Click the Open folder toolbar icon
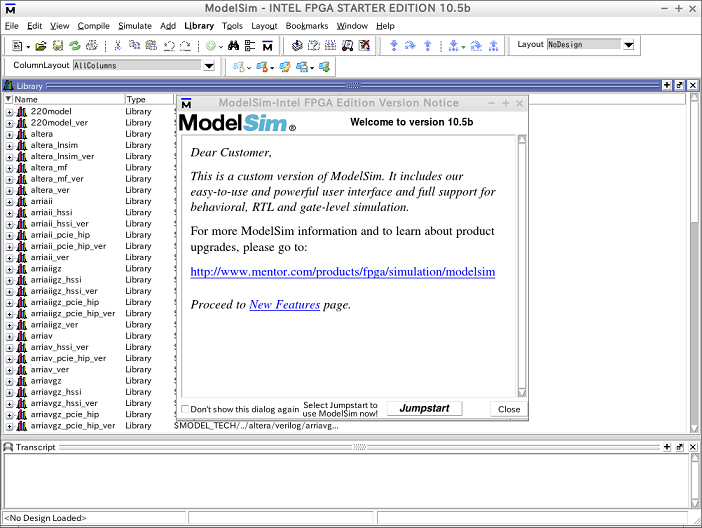The image size is (702, 528). pos(41,46)
